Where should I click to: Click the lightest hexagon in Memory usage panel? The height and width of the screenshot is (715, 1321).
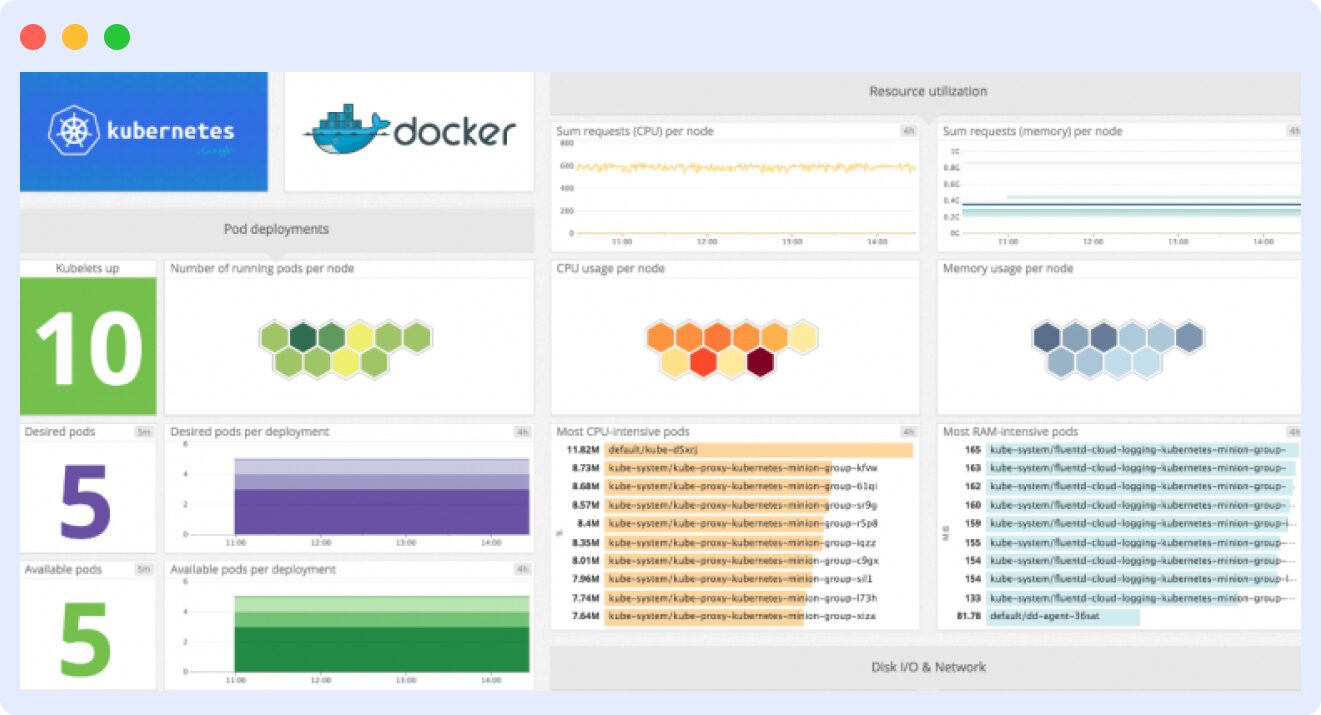1118,364
